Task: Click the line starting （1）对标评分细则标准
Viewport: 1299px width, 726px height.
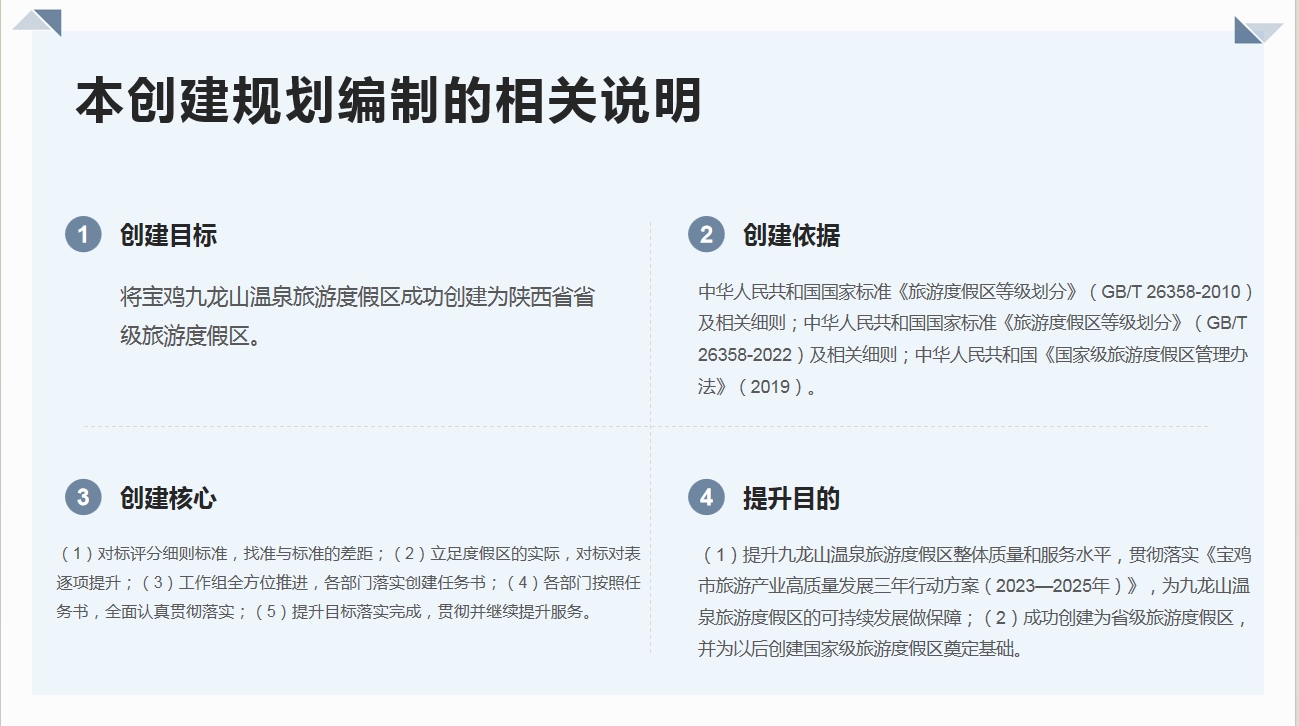Action: pos(351,553)
